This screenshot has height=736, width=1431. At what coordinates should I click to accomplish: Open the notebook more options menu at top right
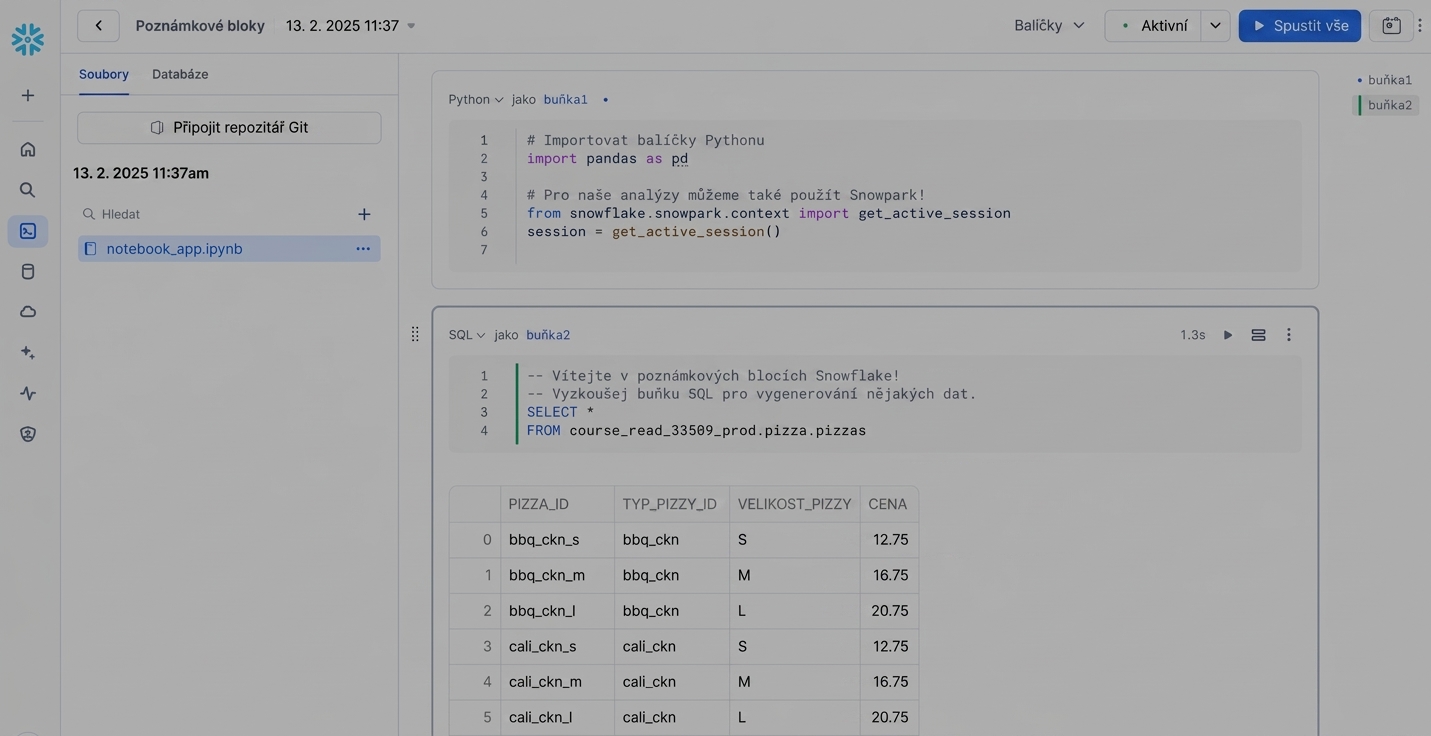pos(1420,26)
